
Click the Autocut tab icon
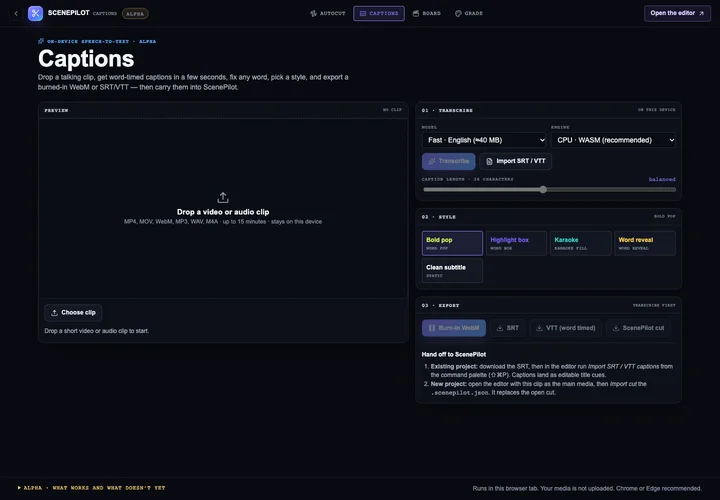pos(314,13)
